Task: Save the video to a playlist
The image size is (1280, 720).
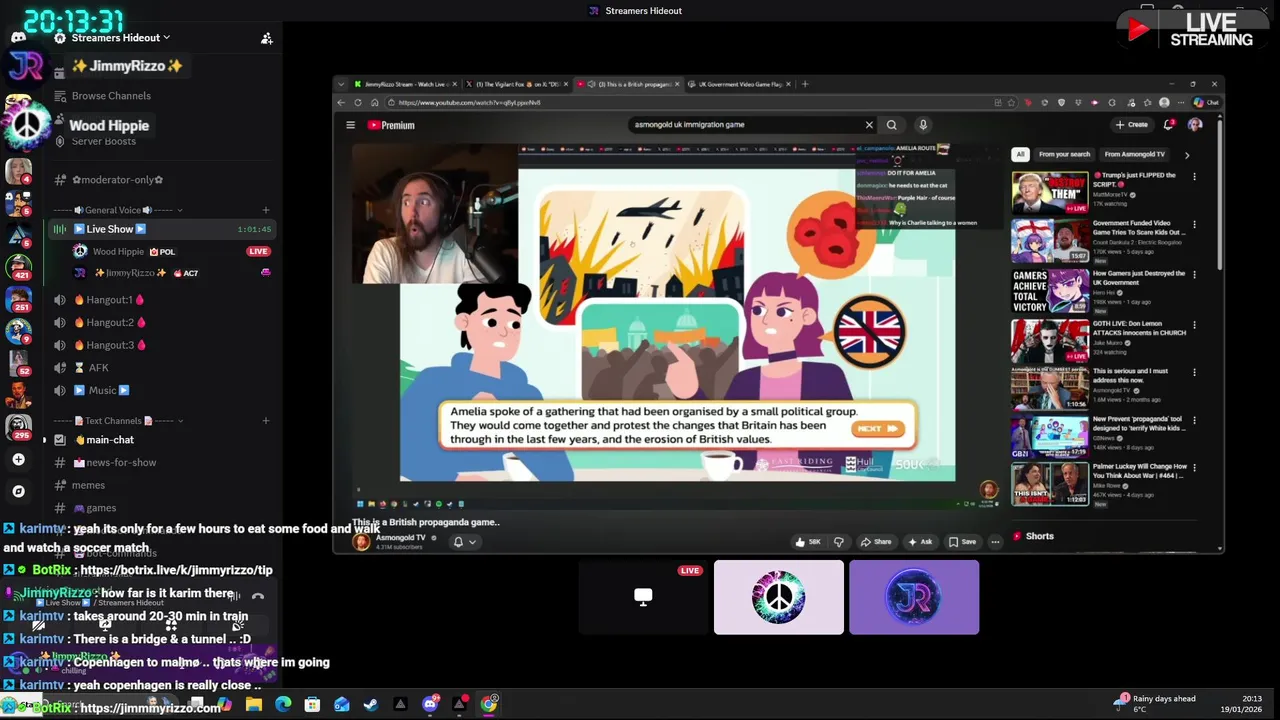Action: 963,542
